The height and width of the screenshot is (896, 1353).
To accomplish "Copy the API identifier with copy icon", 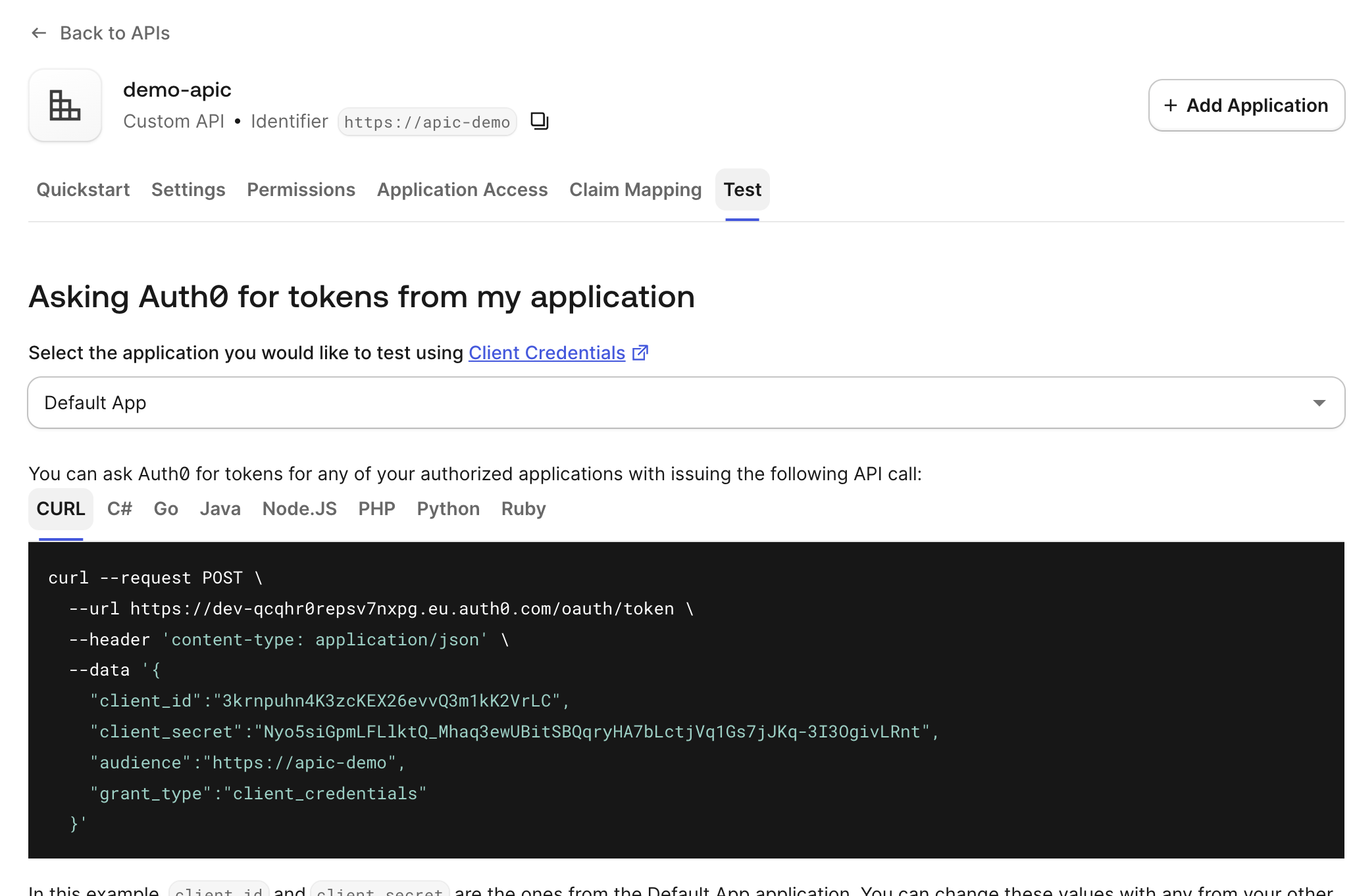I will click(540, 121).
